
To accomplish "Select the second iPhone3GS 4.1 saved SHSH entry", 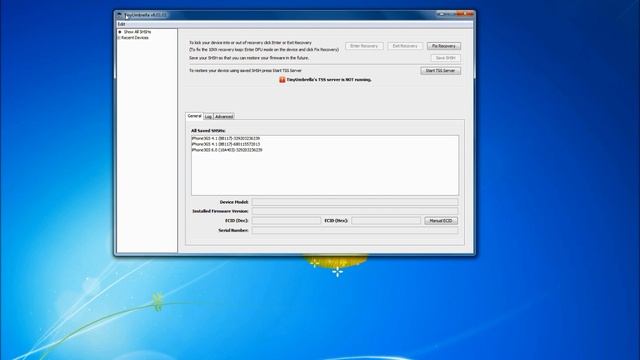I will pos(226,144).
